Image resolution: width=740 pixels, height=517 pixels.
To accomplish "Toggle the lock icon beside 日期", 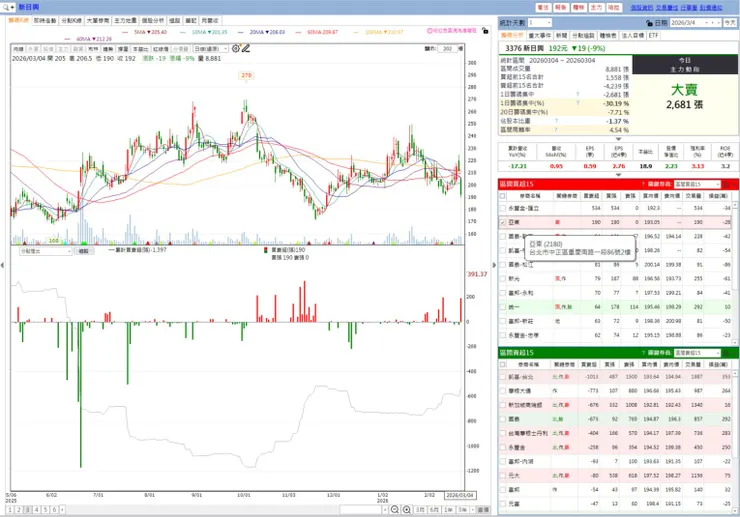I will point(649,23).
